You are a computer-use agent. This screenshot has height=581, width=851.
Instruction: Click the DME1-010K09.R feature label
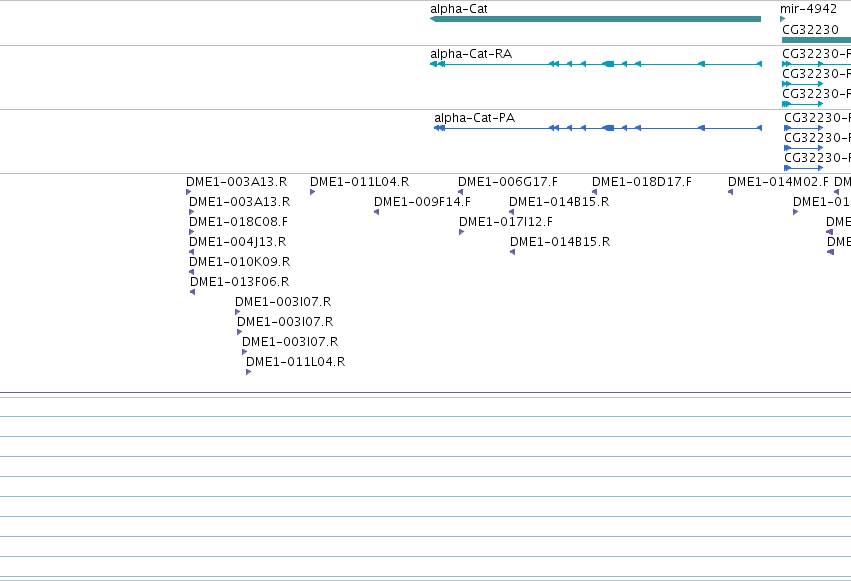[x=239, y=261]
